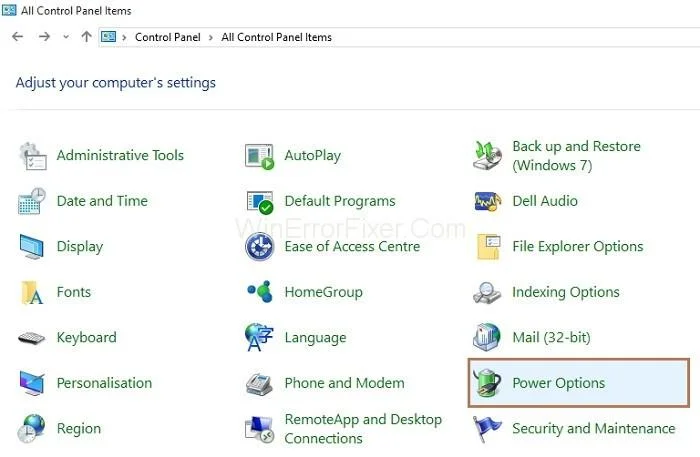This screenshot has width=700, height=457.
Task: Open Back up and Restore (Windows 7) link
Action: [576, 156]
